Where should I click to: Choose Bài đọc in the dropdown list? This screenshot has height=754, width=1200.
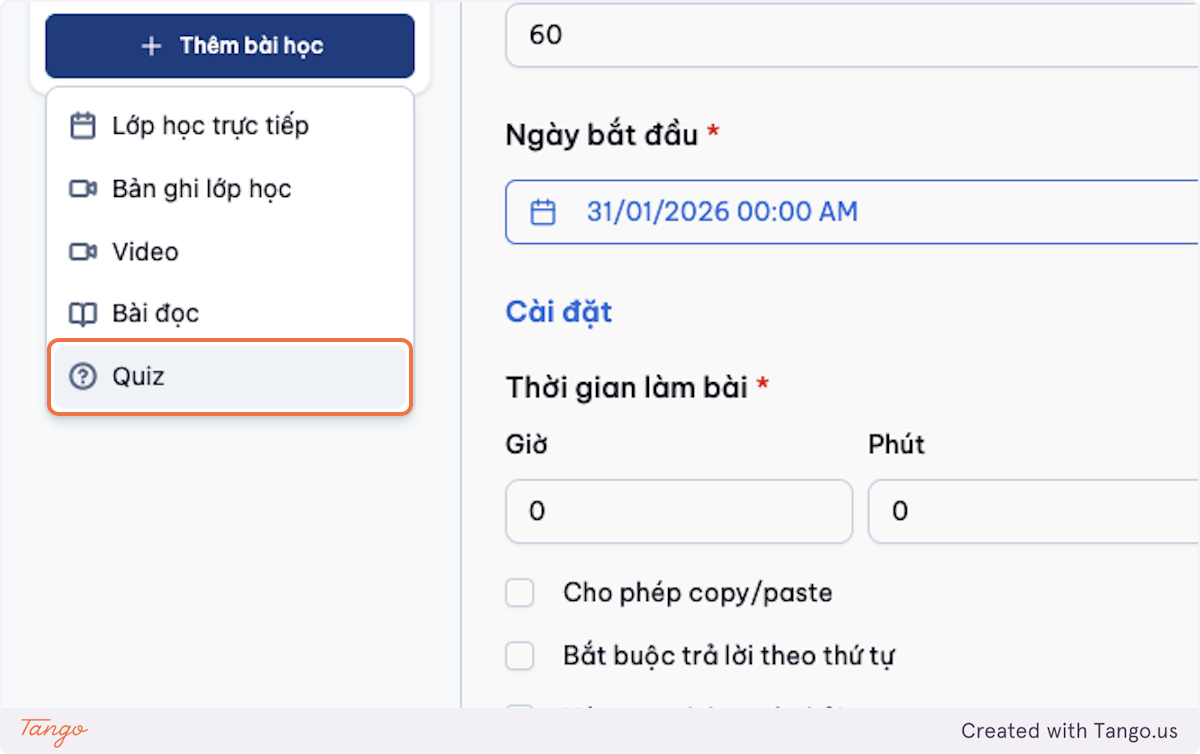(230, 314)
